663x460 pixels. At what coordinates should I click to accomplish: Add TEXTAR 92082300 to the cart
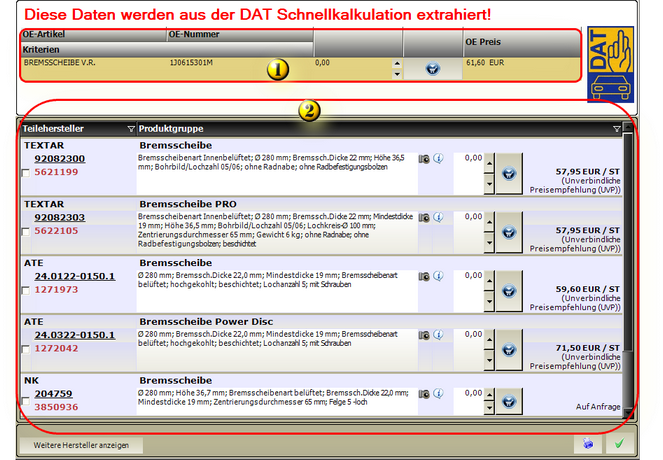(509, 173)
